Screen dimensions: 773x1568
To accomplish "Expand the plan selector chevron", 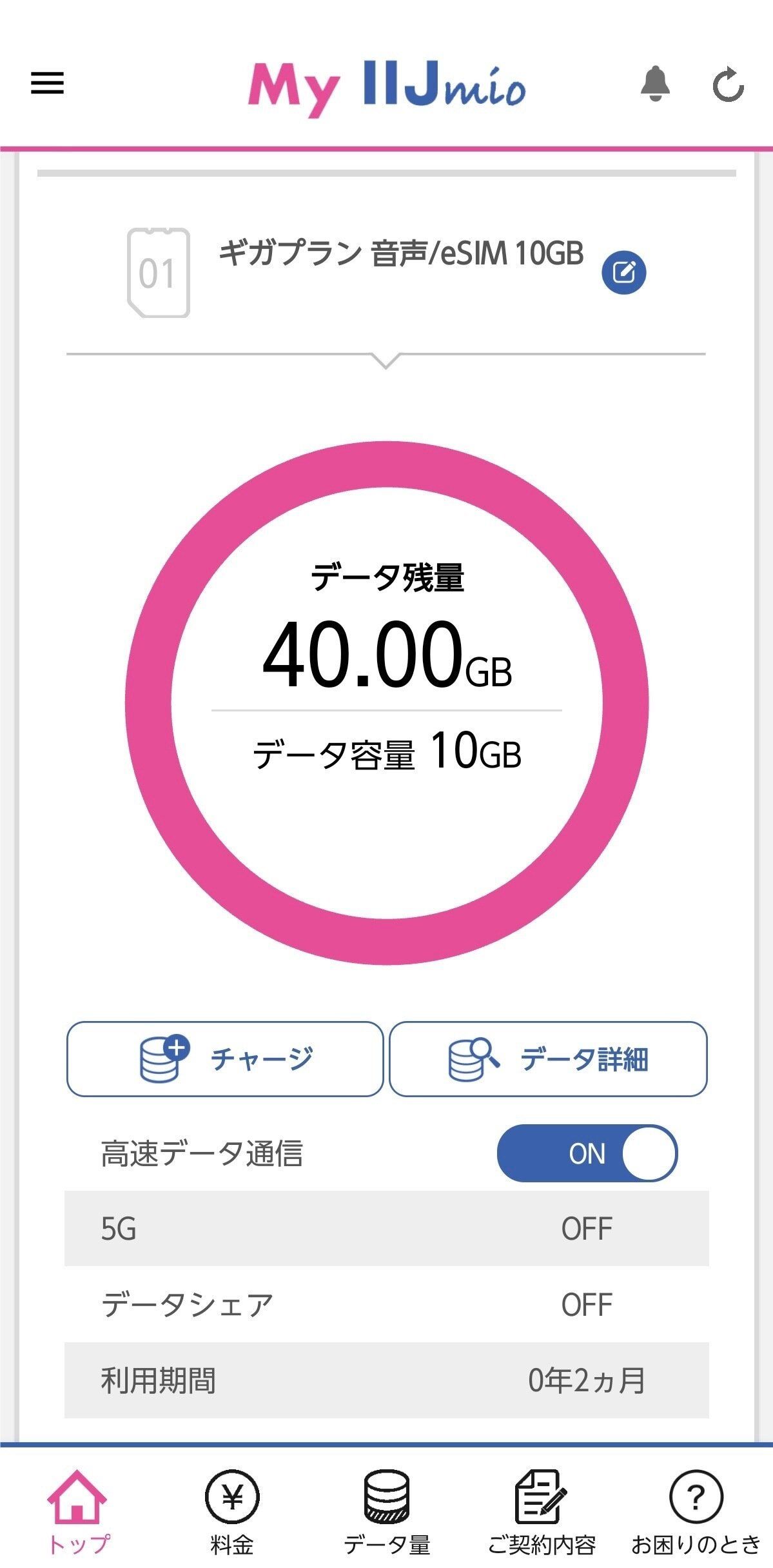I will [386, 360].
